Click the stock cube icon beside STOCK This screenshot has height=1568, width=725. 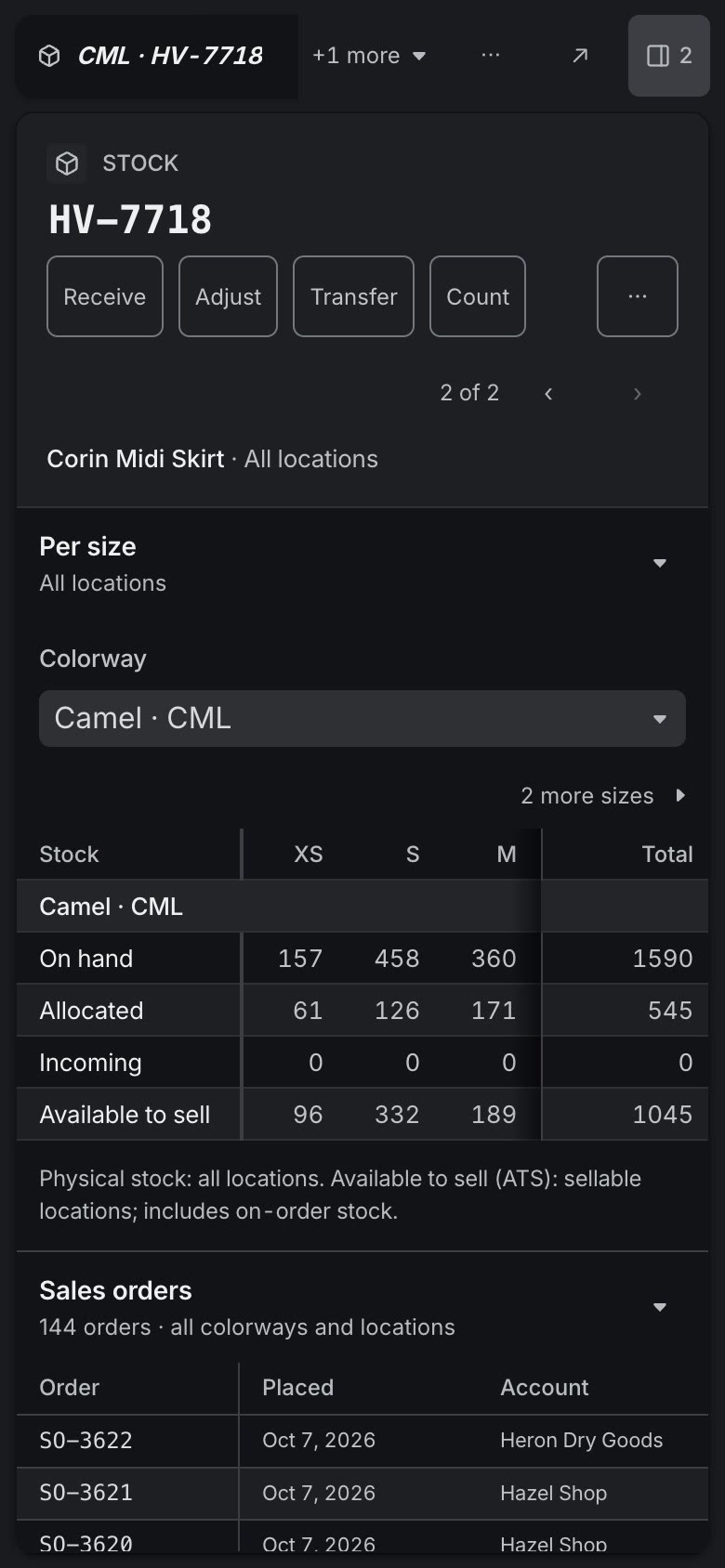coord(67,163)
